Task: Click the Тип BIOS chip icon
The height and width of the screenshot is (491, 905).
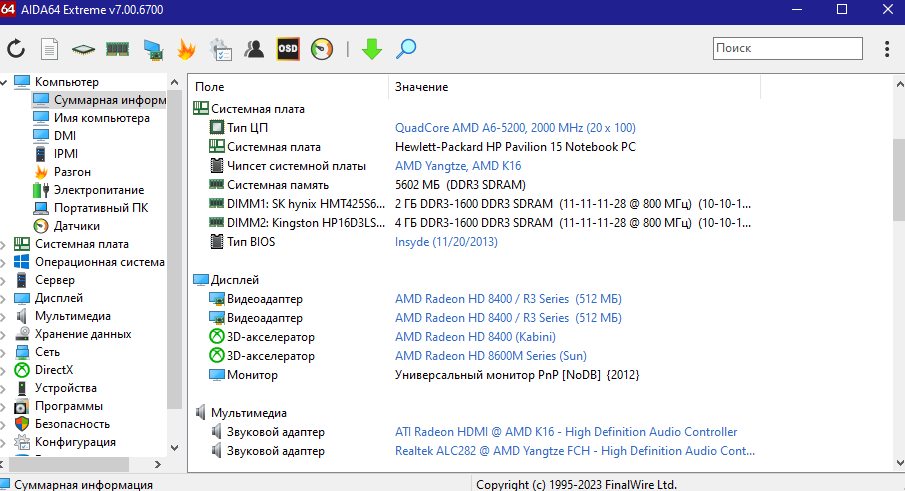Action: click(x=216, y=242)
